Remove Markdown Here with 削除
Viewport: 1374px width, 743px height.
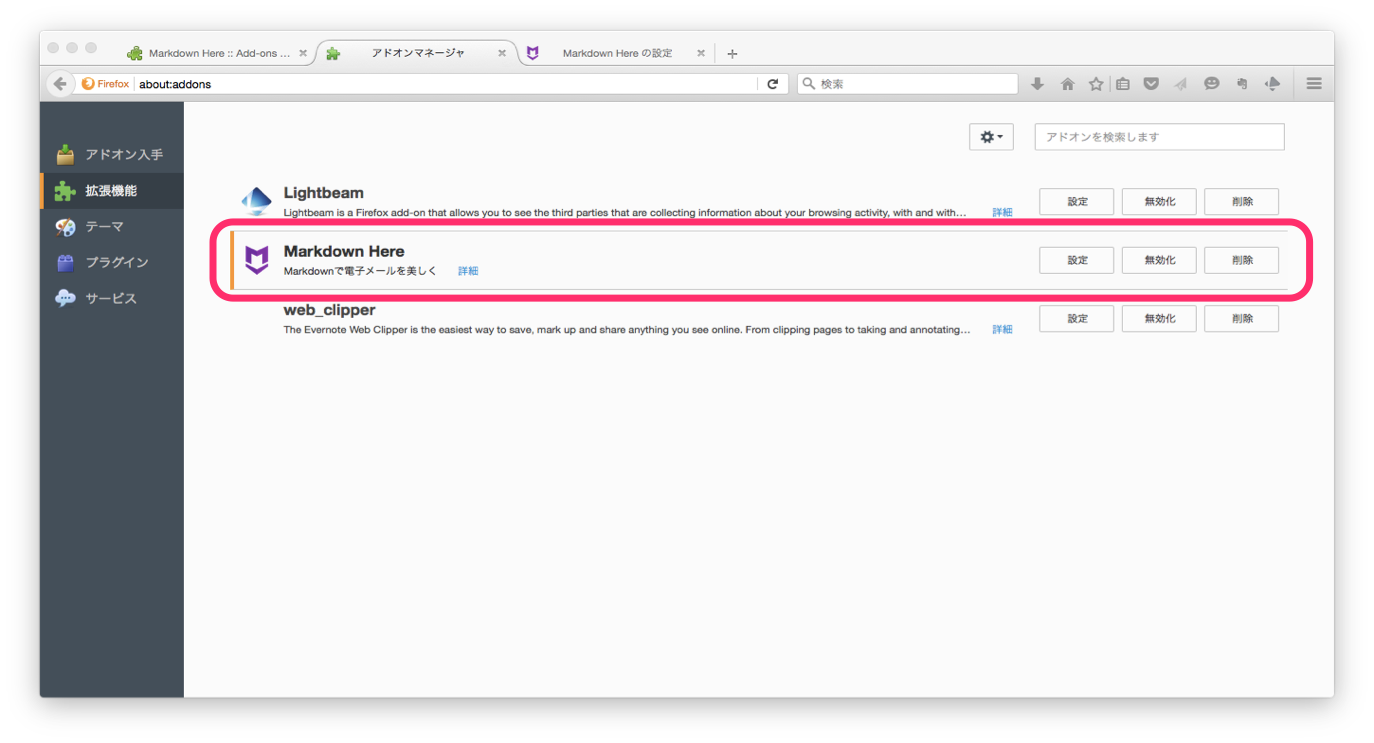1241,260
